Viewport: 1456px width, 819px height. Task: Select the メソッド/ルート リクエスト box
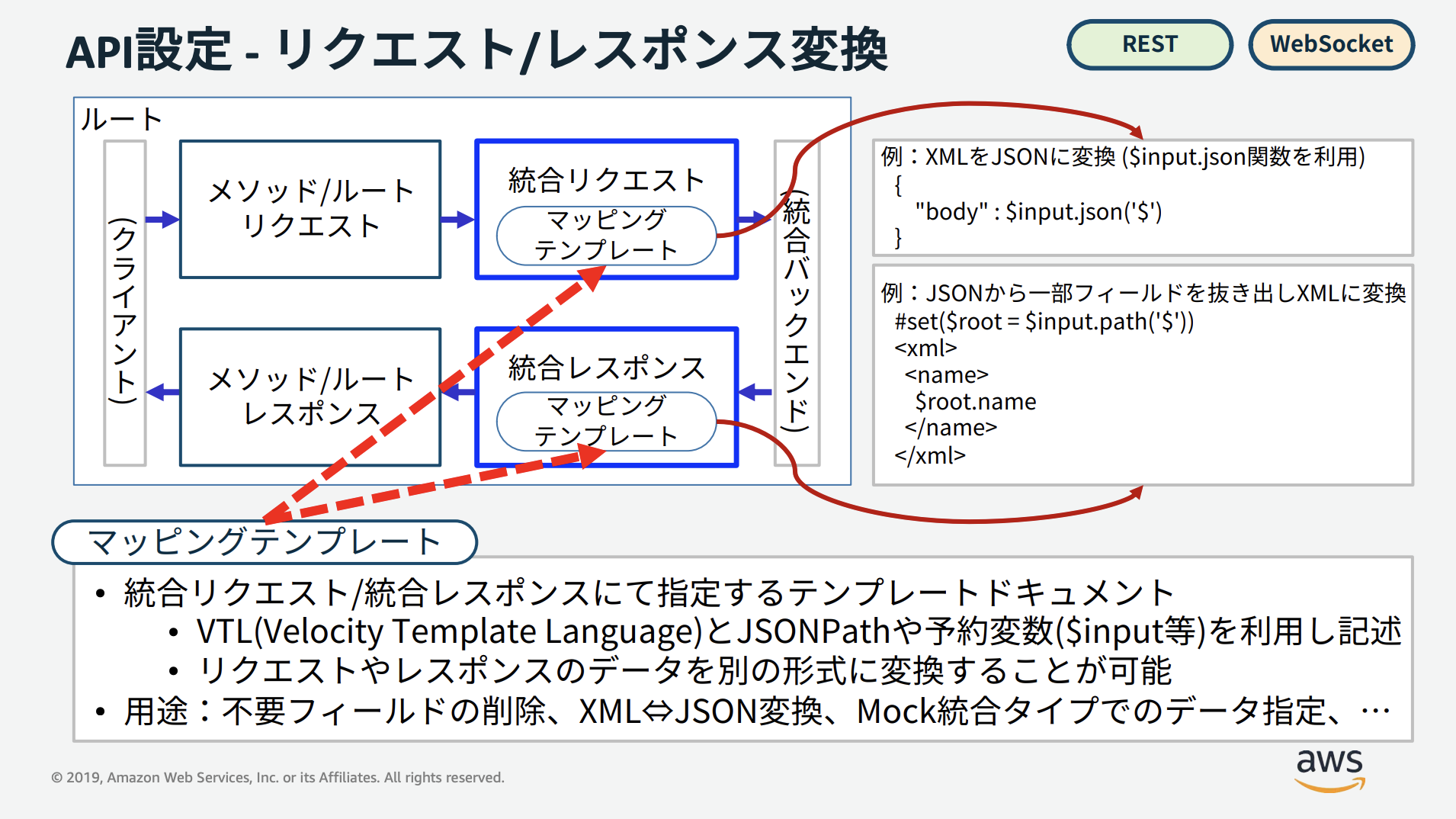pos(310,209)
